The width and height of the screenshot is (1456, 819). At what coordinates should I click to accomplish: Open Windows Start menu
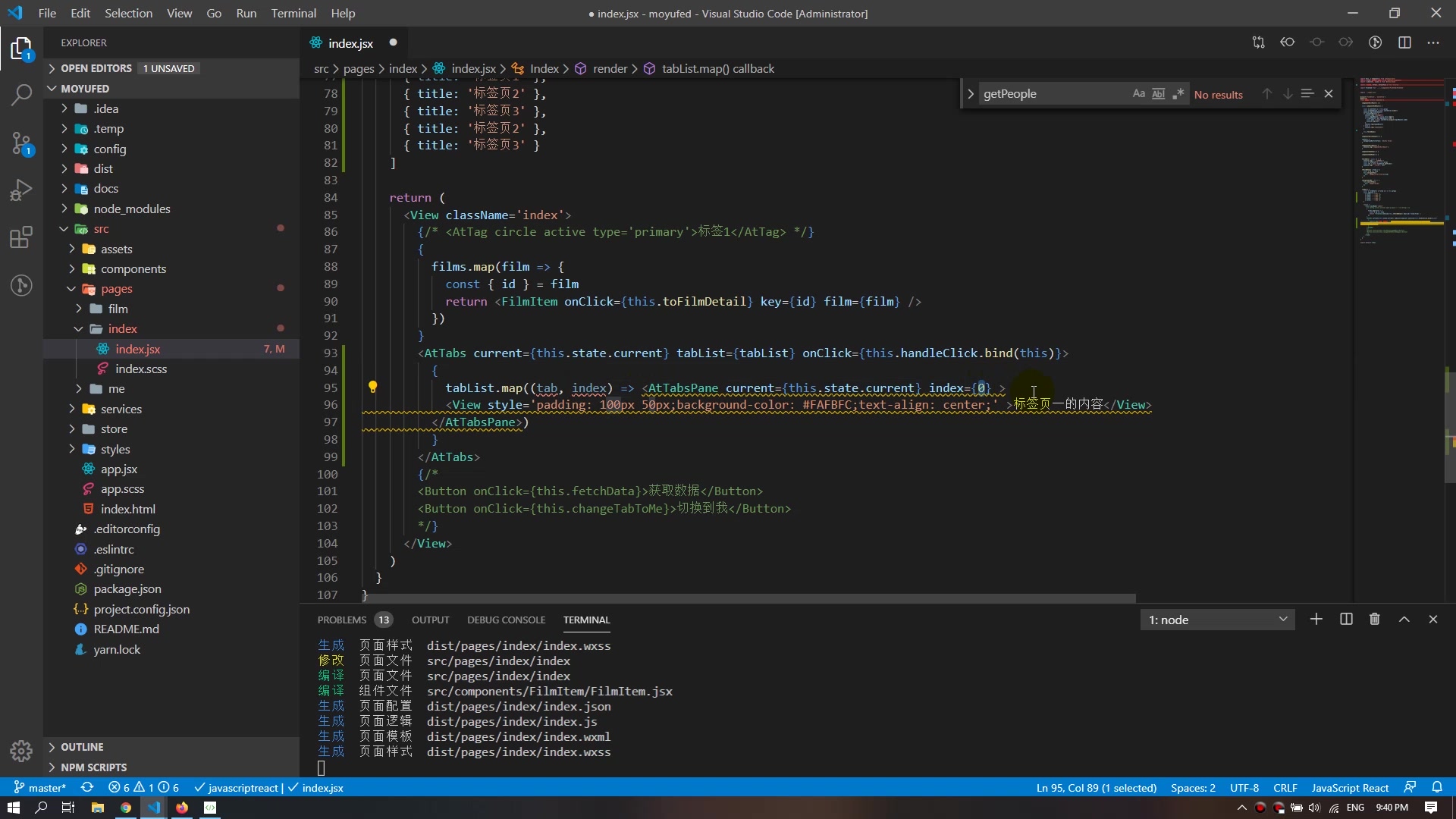pos(13,808)
